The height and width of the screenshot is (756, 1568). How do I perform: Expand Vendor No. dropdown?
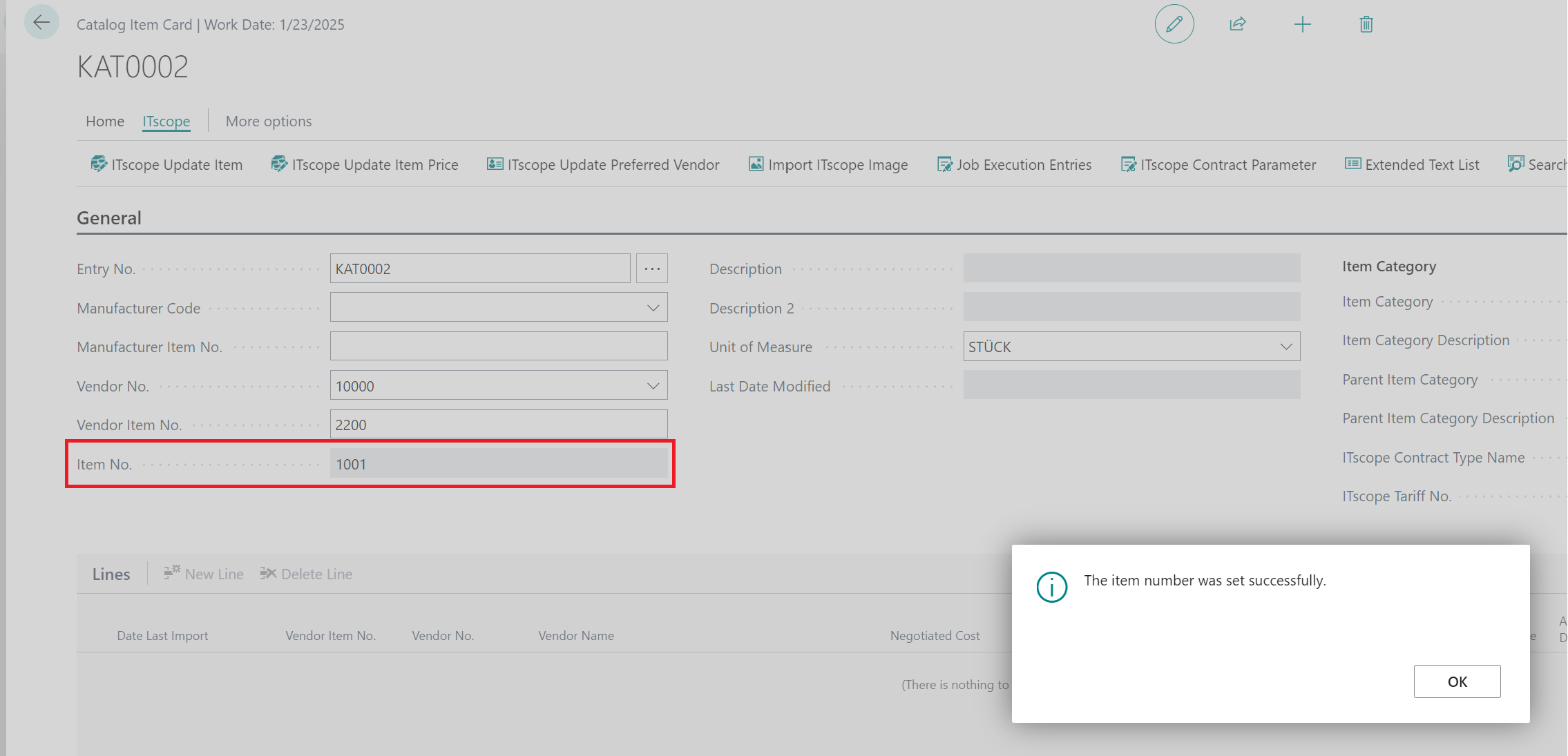coord(655,385)
